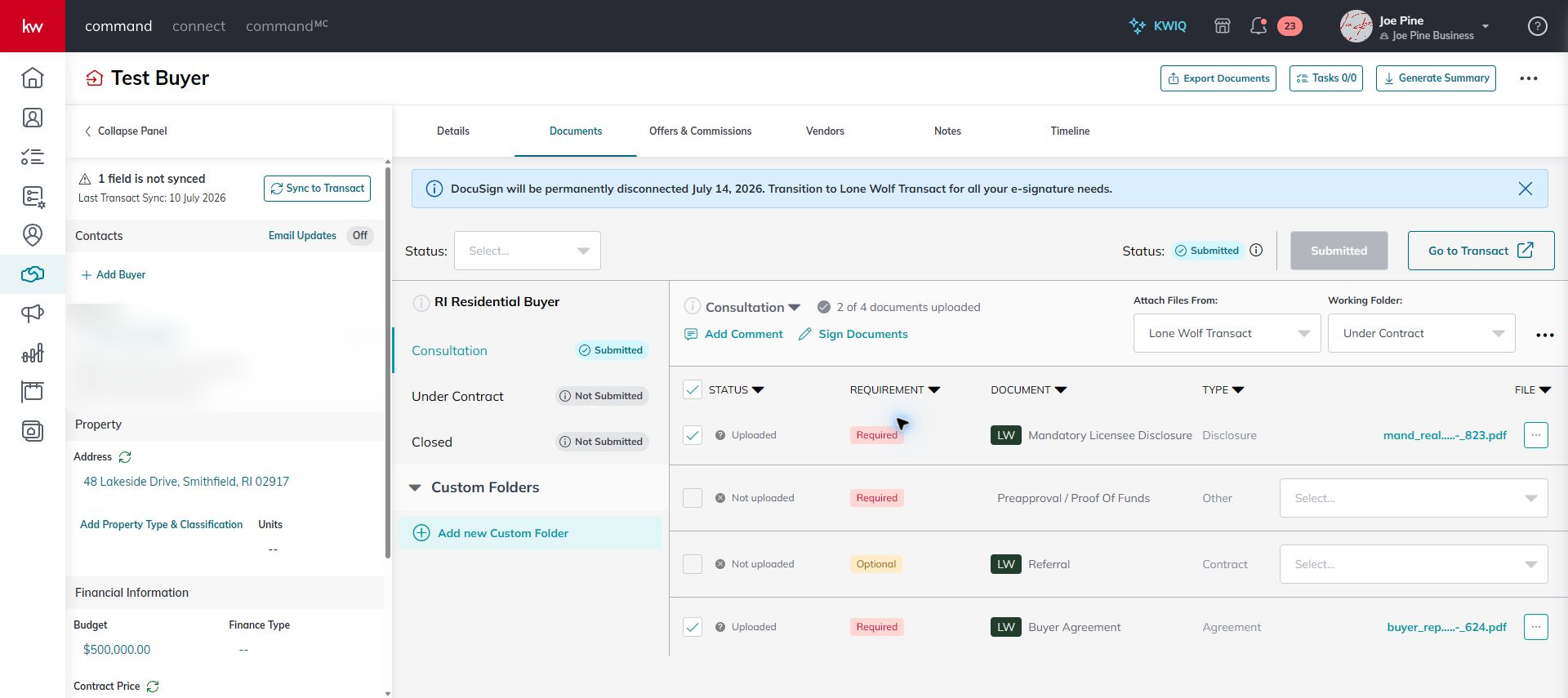Image resolution: width=1568 pixels, height=698 pixels.
Task: Open the calendar board sidebar icon
Action: (33, 392)
